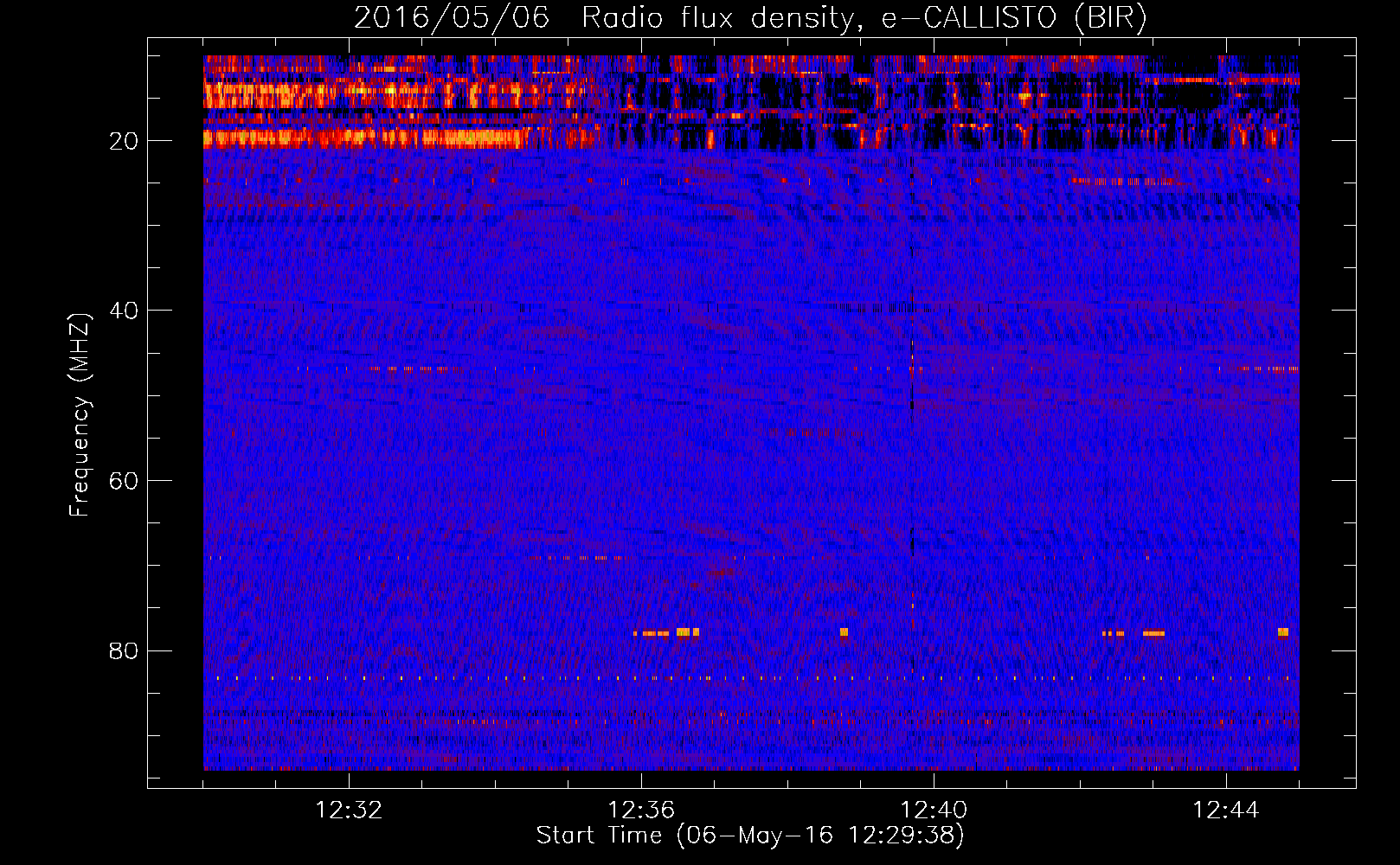Viewport: 1400px width, 865px height.
Task: Click the "12:44" time tick label
Action: click(x=1226, y=811)
